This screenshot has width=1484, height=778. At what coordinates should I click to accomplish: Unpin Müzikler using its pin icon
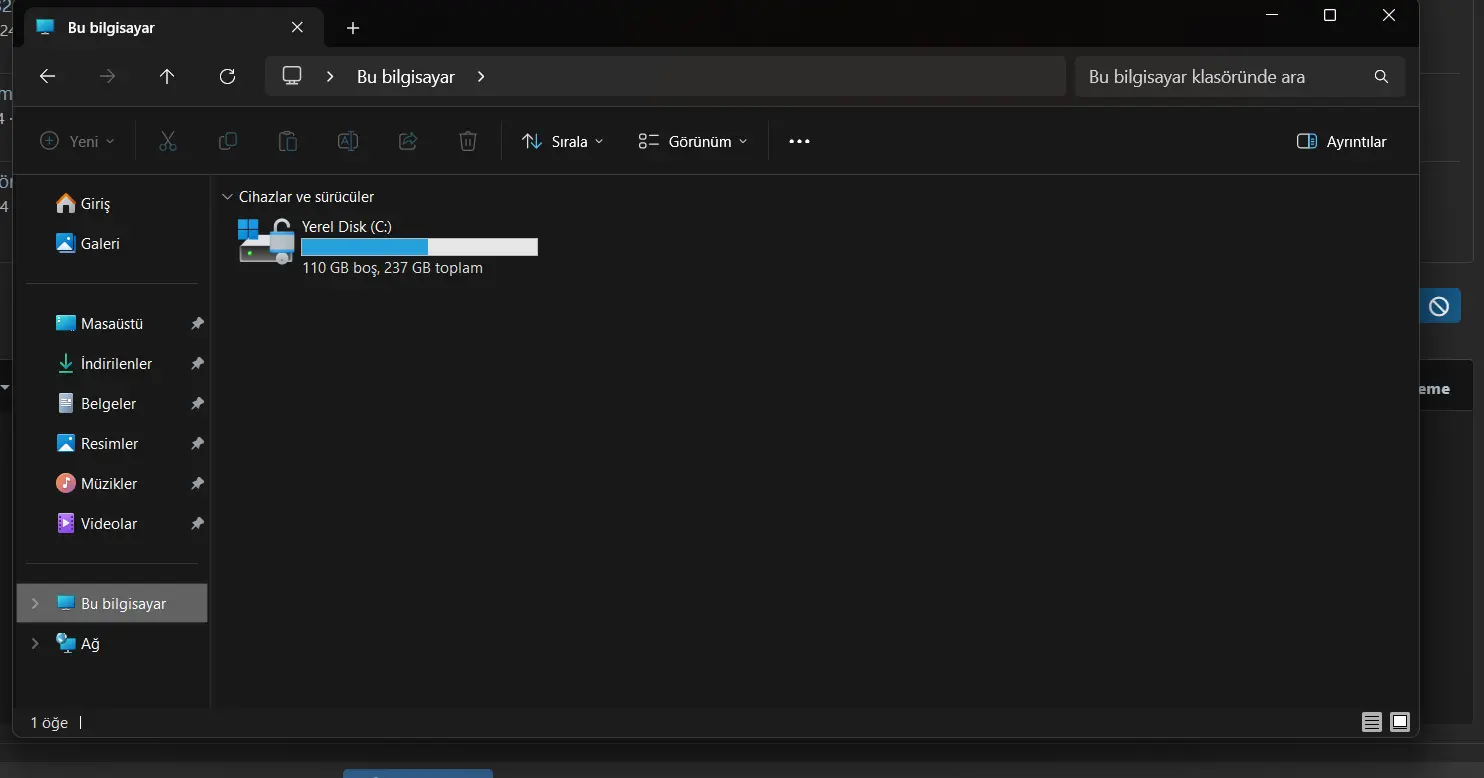(197, 484)
